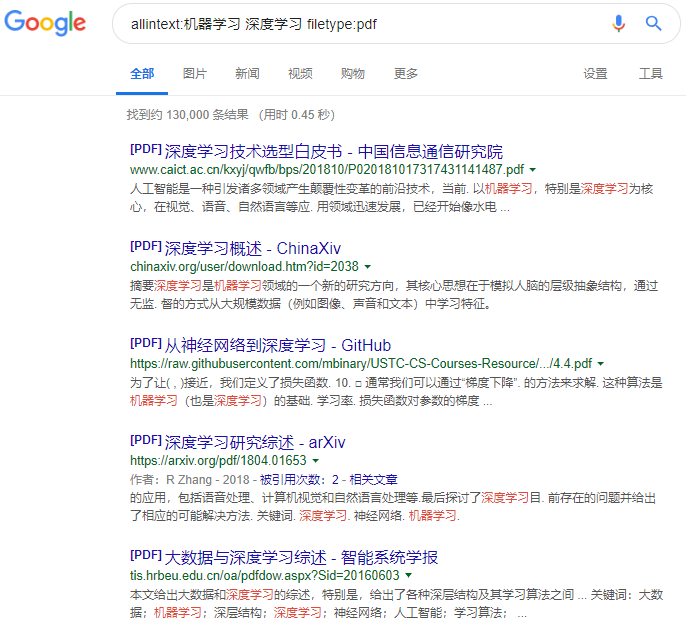This screenshot has width=687, height=628.
Task: Open the 工具 search tools
Action: click(x=651, y=74)
